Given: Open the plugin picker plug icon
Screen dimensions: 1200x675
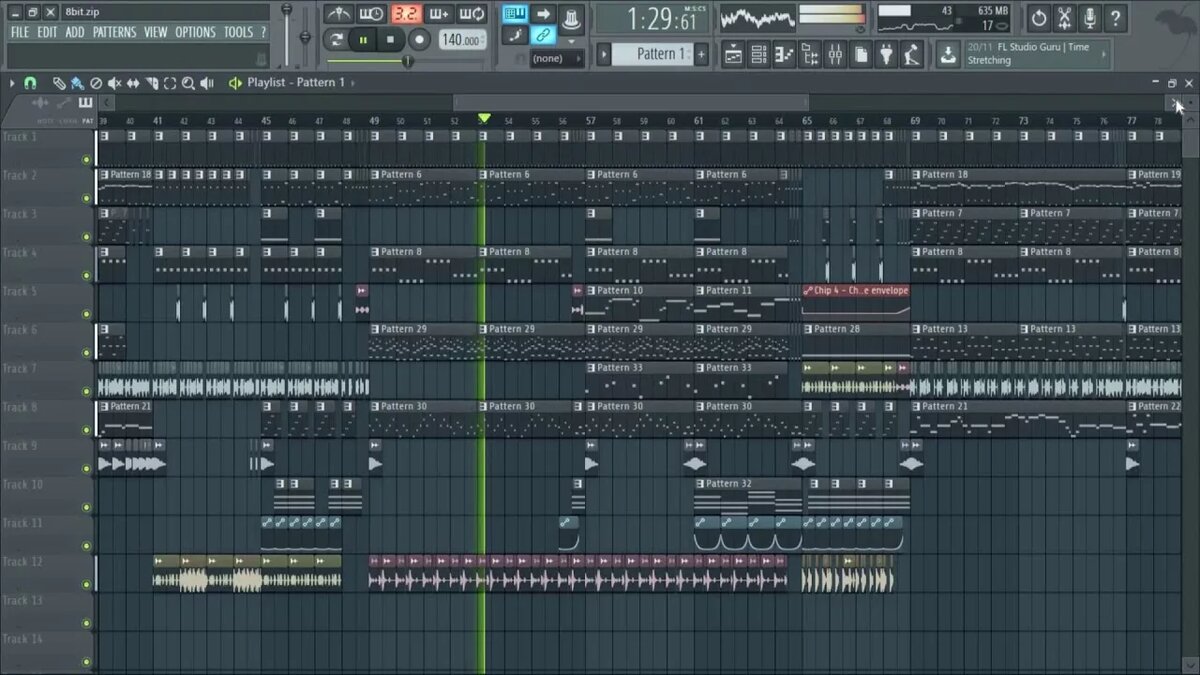Looking at the screenshot, I should [x=886, y=55].
